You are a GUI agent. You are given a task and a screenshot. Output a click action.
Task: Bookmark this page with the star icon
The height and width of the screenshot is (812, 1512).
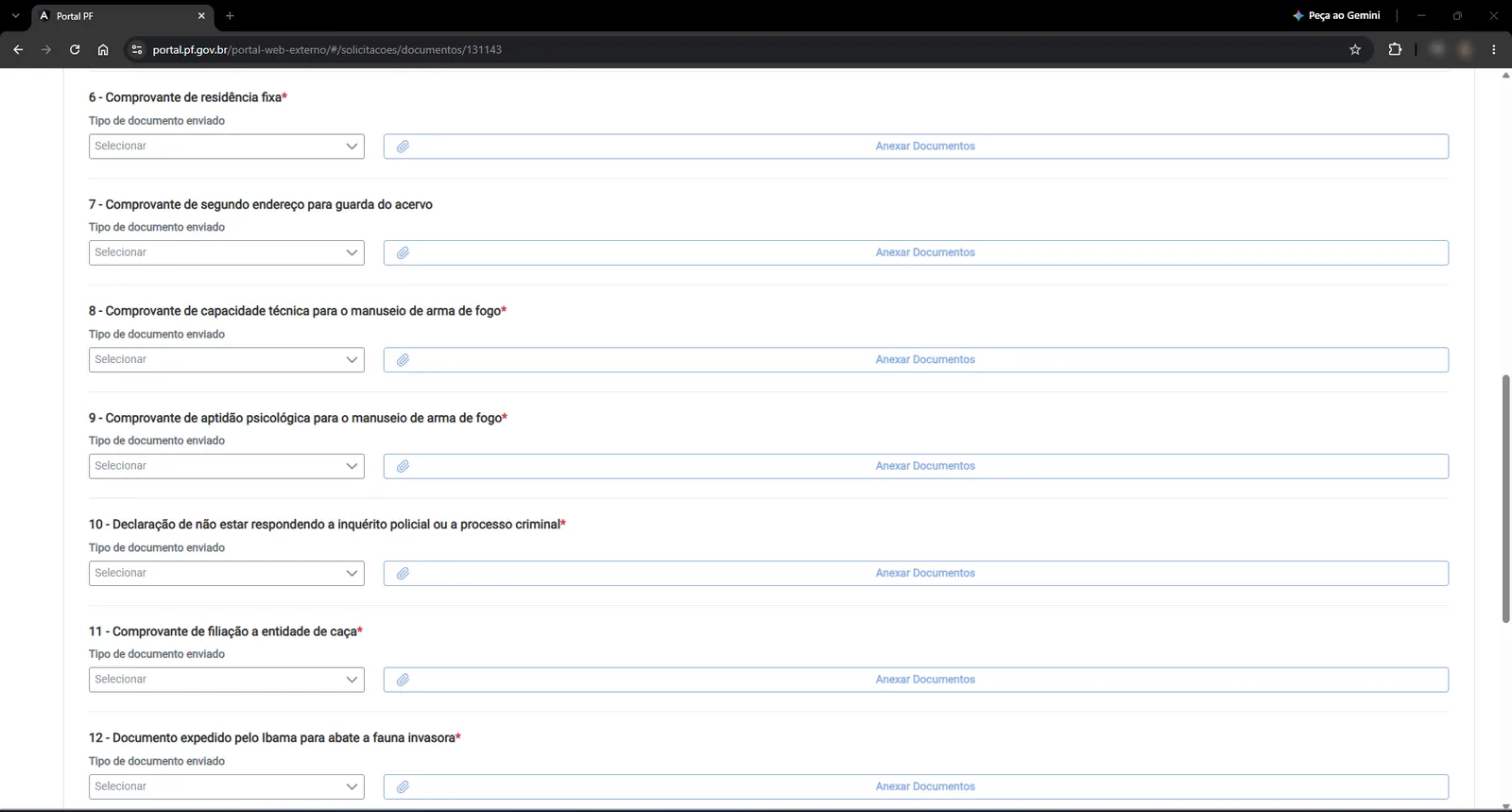pos(1355,49)
